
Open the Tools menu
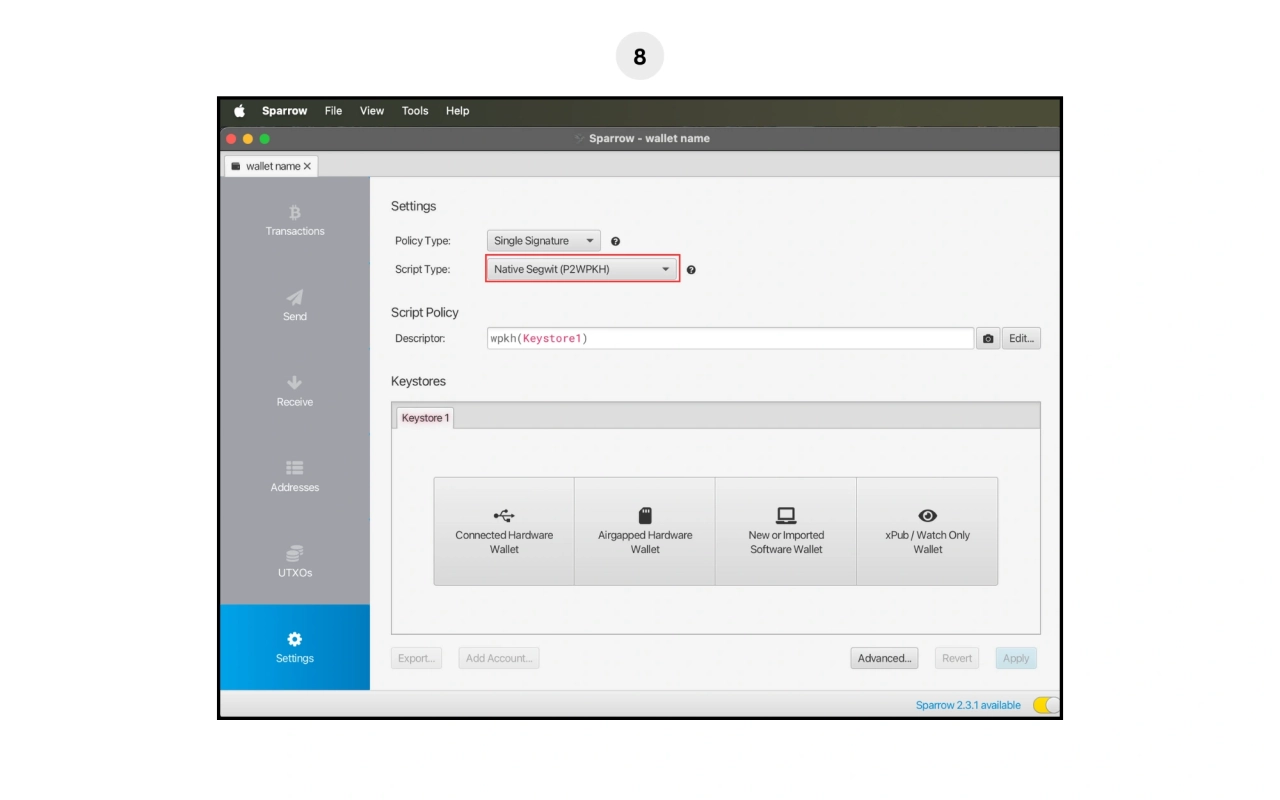tap(415, 111)
